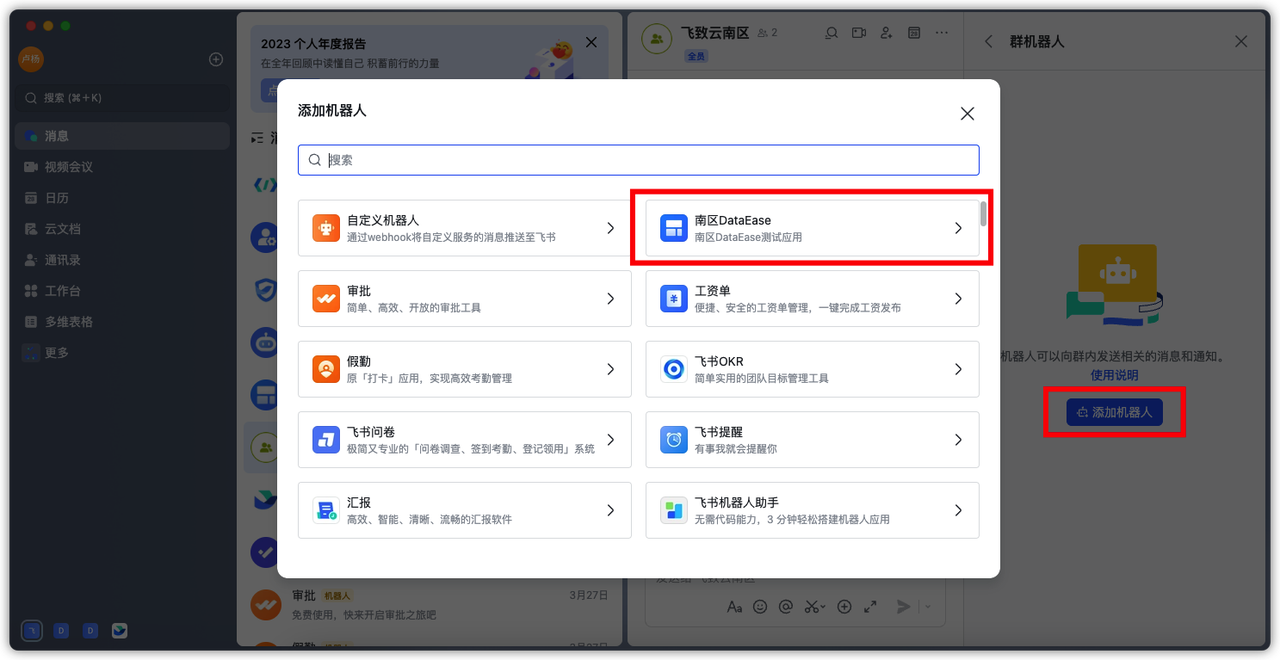Click the 飞书机器人助手 icon

(x=674, y=510)
